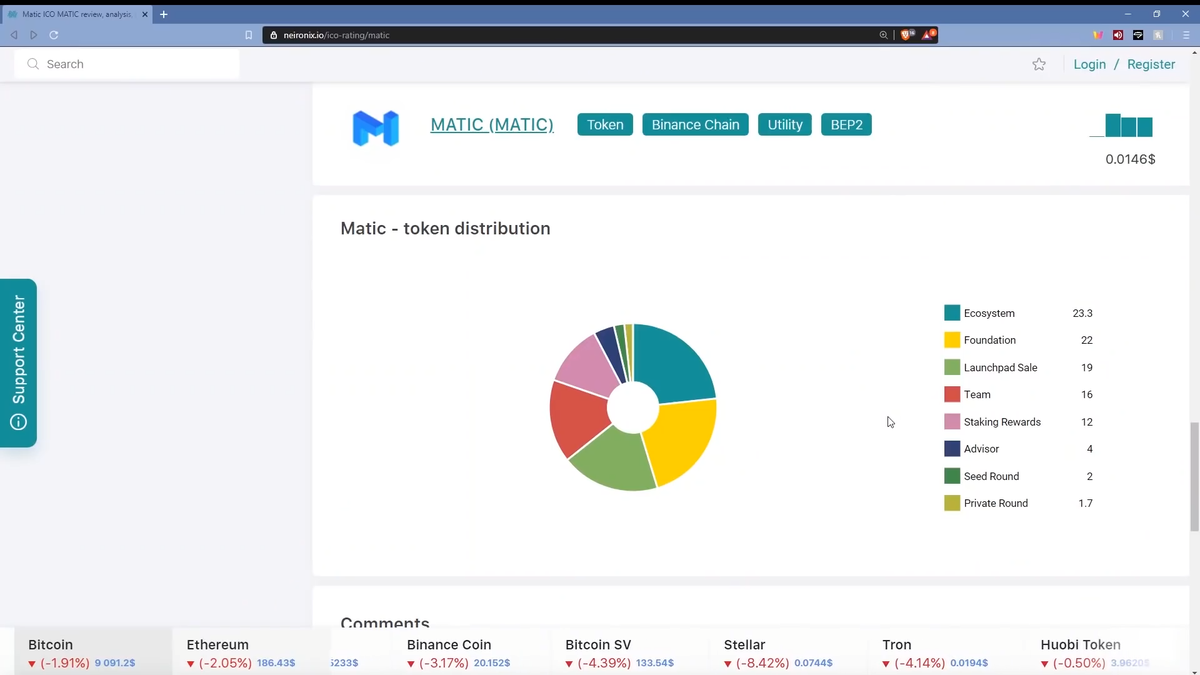Click the 1.7 Private Round value
The width and height of the screenshot is (1200, 675).
pyautogui.click(x=1085, y=503)
